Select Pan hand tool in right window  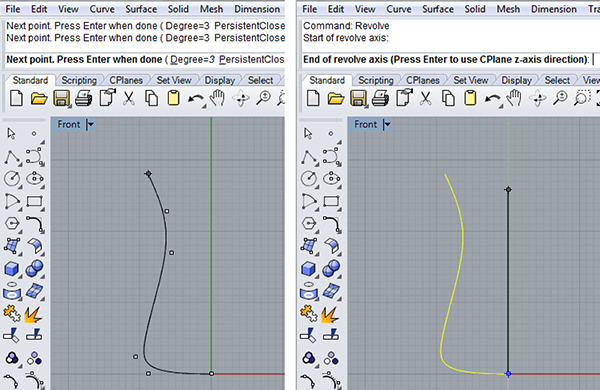515,98
